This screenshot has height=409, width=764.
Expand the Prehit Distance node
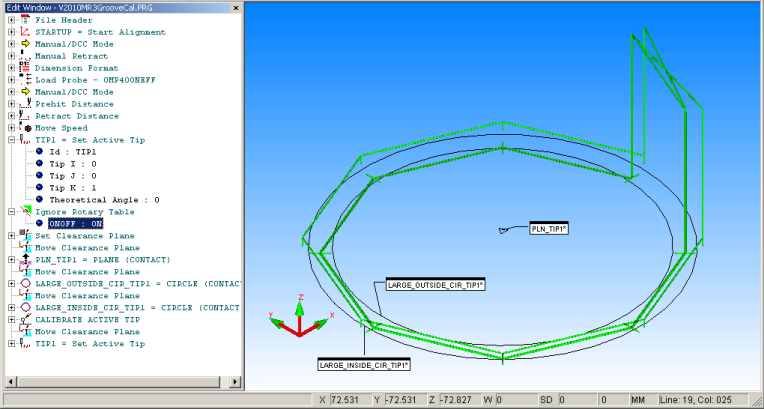[10, 104]
